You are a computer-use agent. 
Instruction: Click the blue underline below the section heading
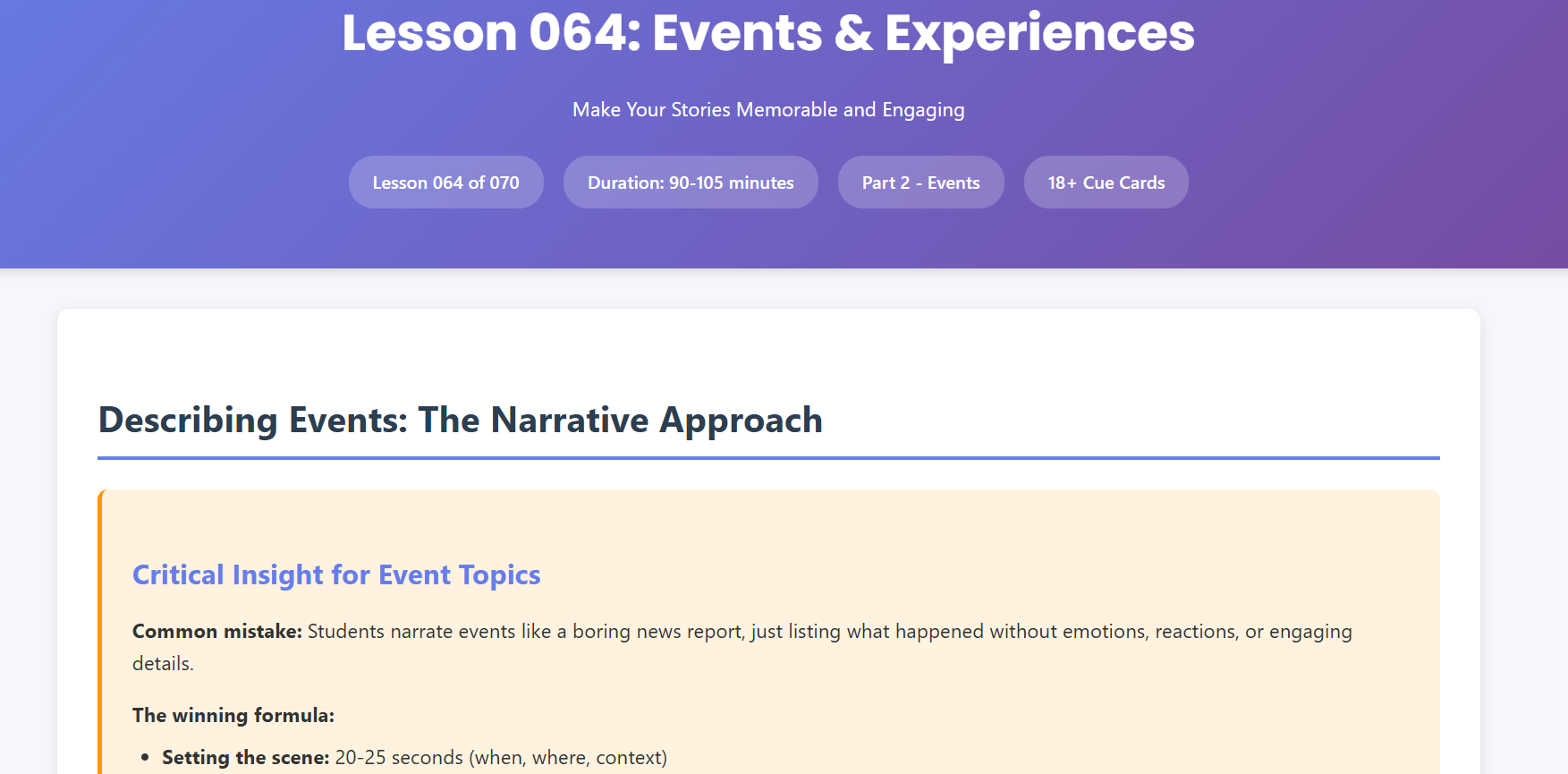[767, 458]
